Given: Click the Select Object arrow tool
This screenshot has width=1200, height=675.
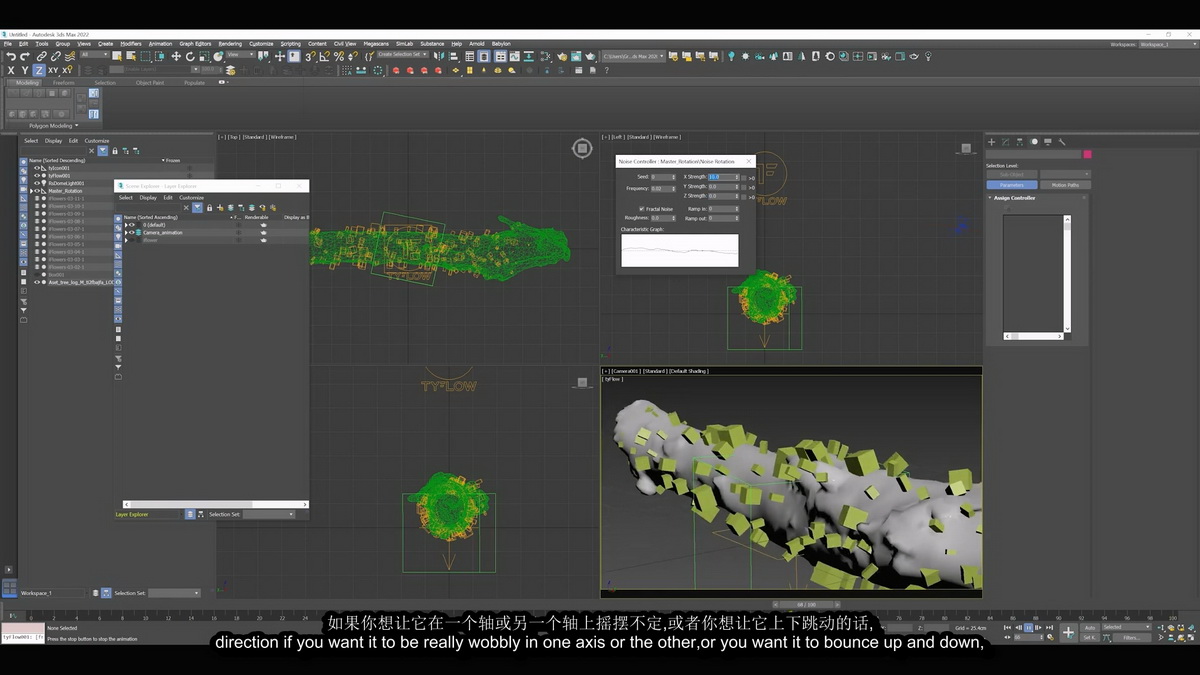Looking at the screenshot, I should [x=116, y=56].
